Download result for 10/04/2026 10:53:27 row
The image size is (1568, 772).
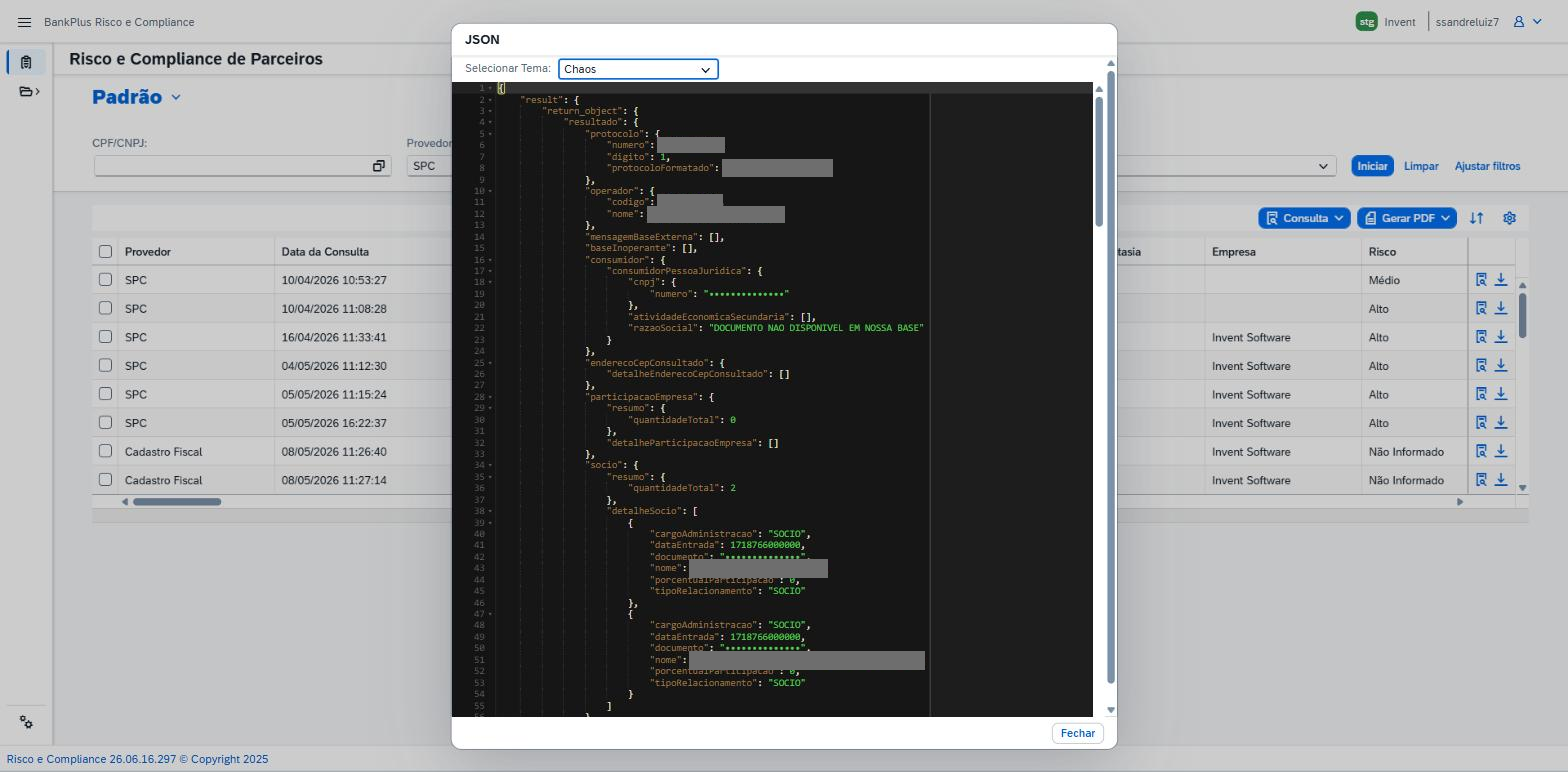pyautogui.click(x=1501, y=280)
